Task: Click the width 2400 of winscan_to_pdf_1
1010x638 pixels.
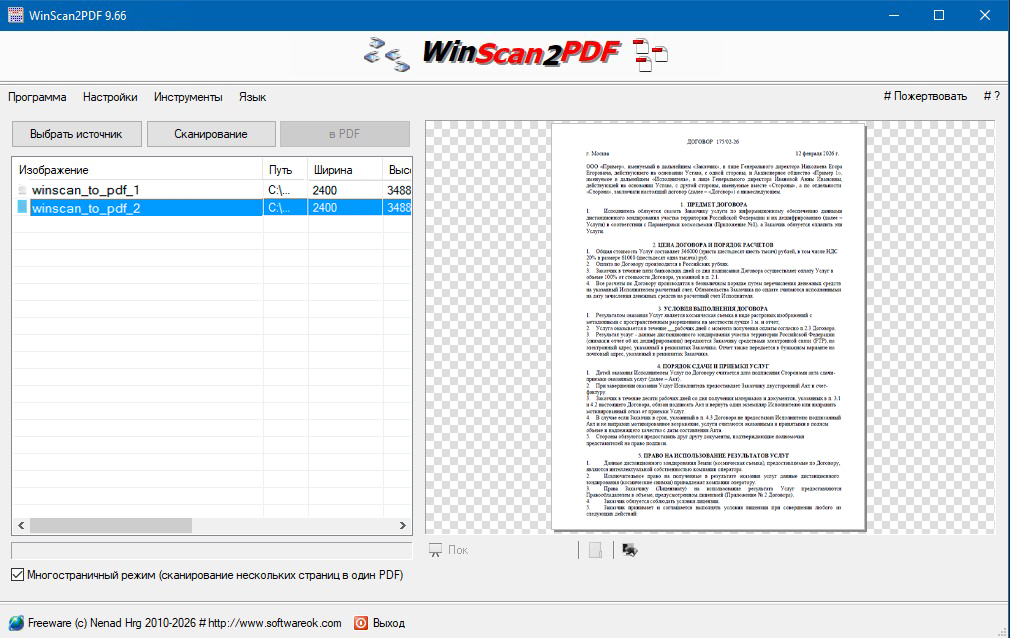Action: coord(325,190)
